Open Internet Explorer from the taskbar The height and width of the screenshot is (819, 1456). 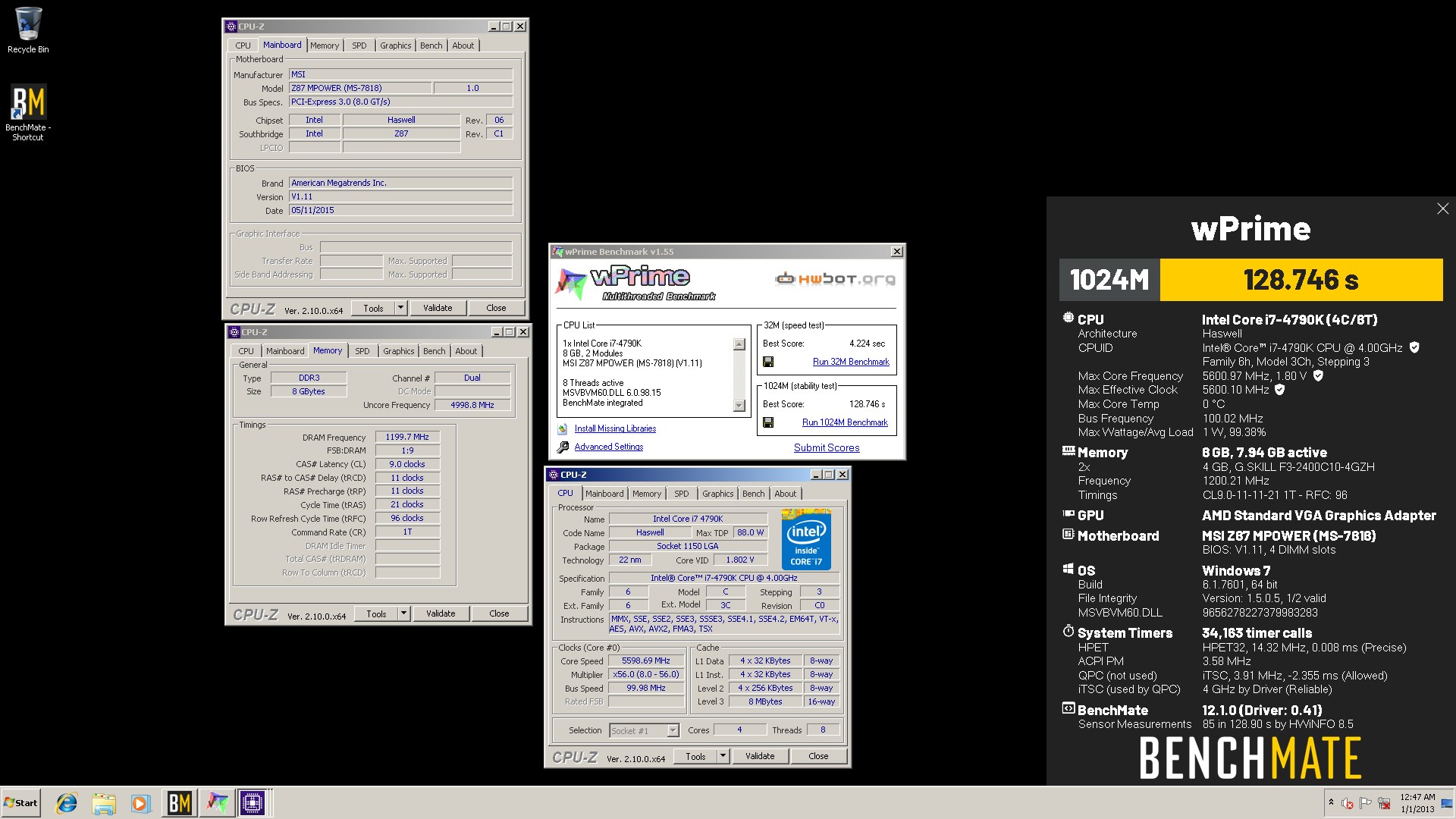click(x=67, y=803)
